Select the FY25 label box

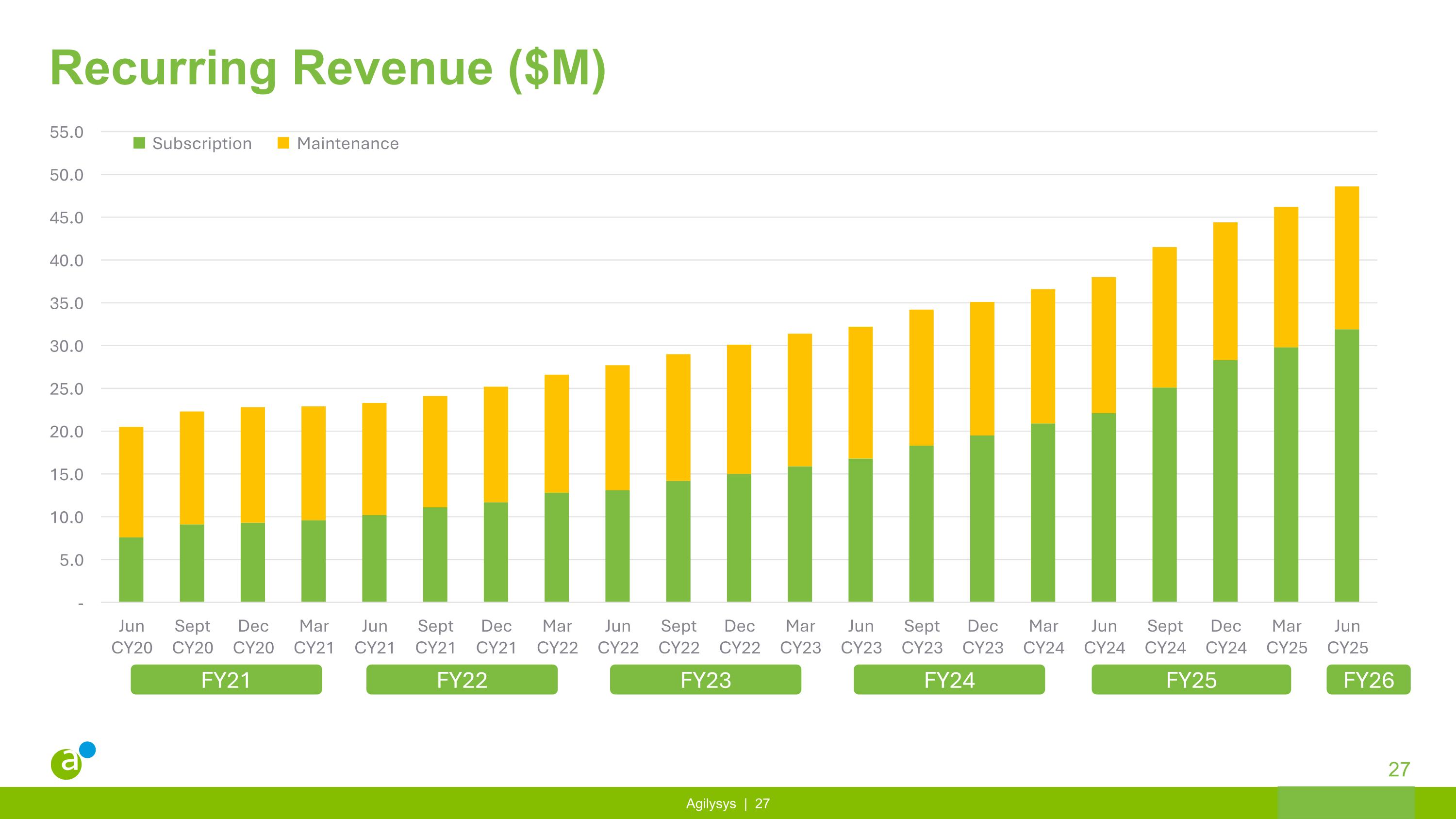1191,679
